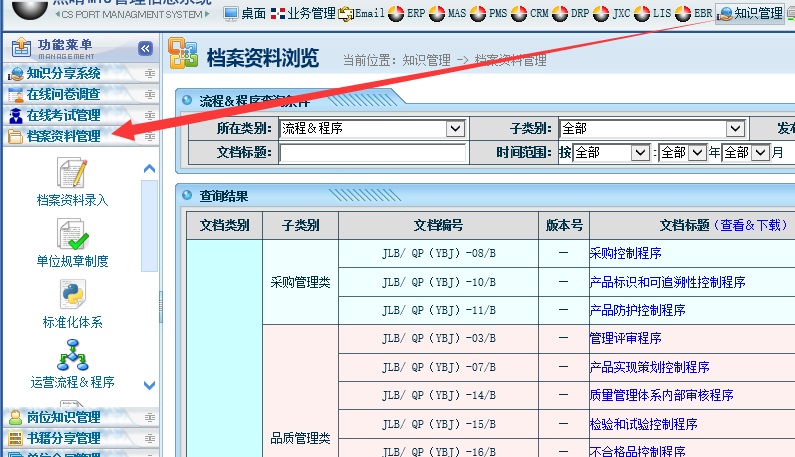Open 采购控制程序 document link
The width and height of the screenshot is (795, 457).
(625, 254)
